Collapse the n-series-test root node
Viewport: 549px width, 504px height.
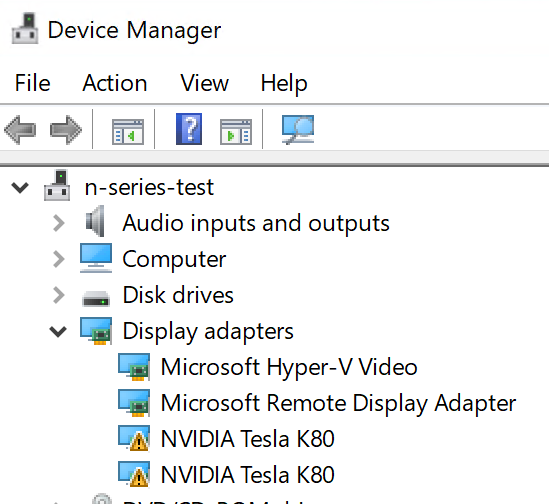[x=20, y=187]
